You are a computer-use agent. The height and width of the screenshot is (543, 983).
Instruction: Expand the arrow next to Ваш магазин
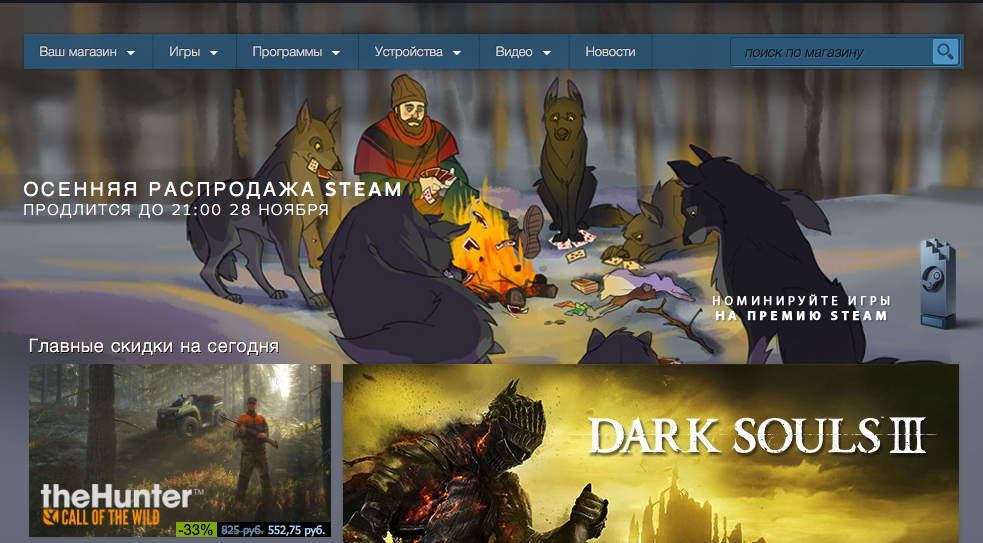131,53
